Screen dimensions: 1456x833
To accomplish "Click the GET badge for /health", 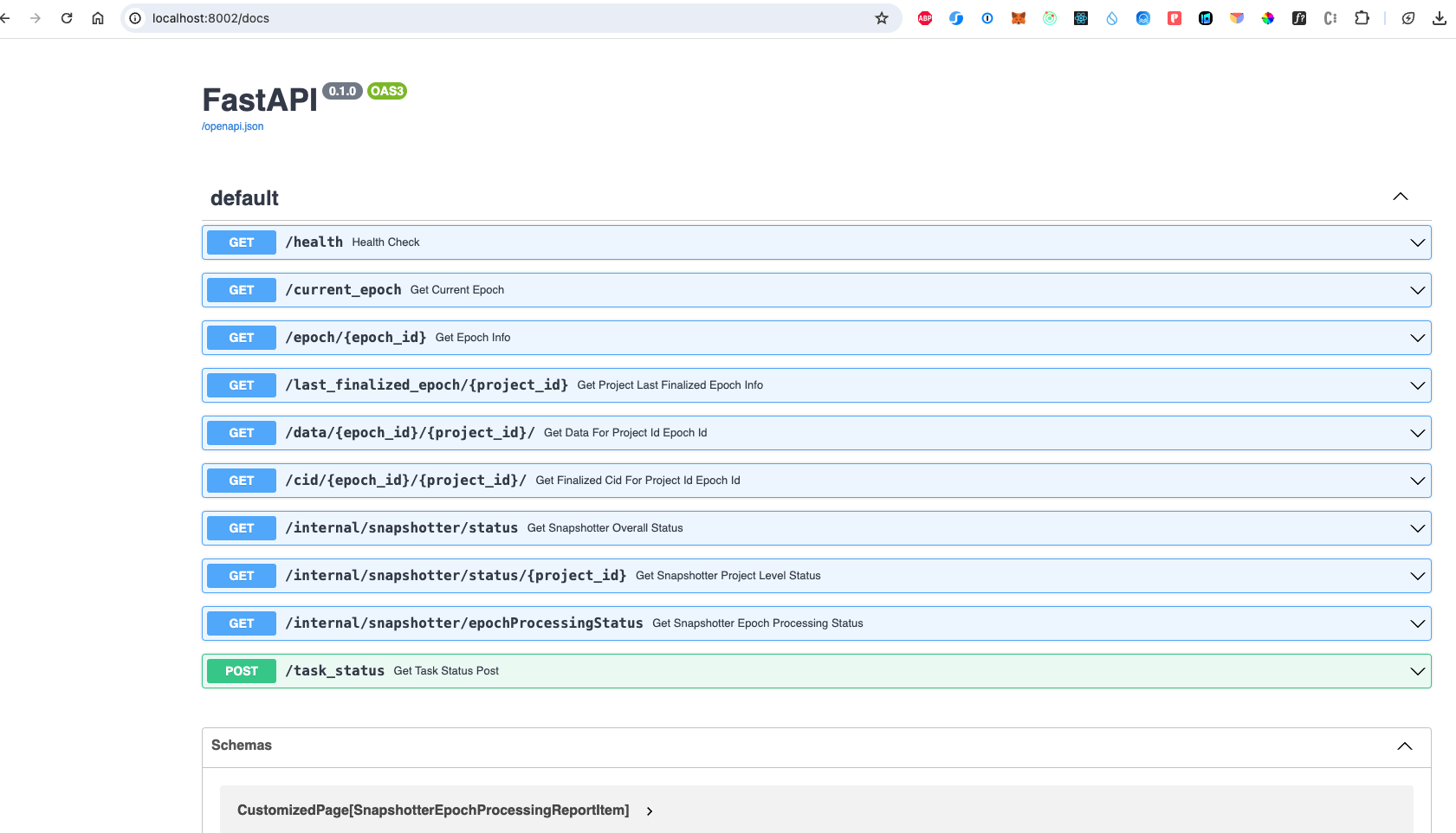I will (242, 242).
